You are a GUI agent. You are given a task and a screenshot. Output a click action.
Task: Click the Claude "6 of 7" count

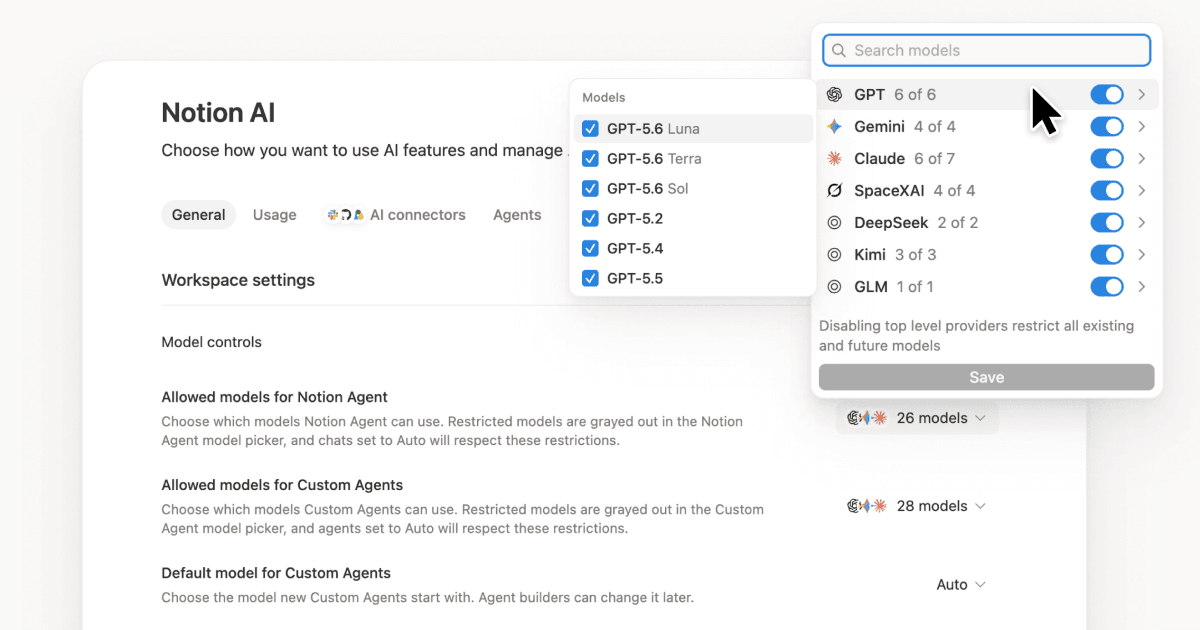pos(934,159)
